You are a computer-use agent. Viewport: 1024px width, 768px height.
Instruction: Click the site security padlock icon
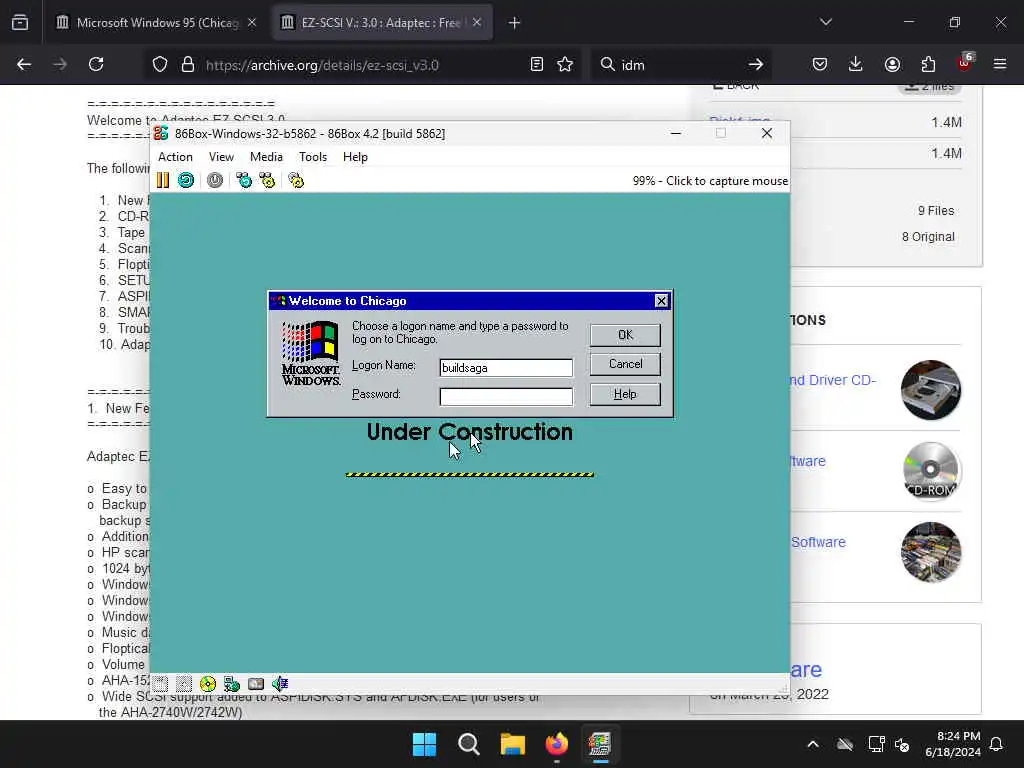coord(188,65)
